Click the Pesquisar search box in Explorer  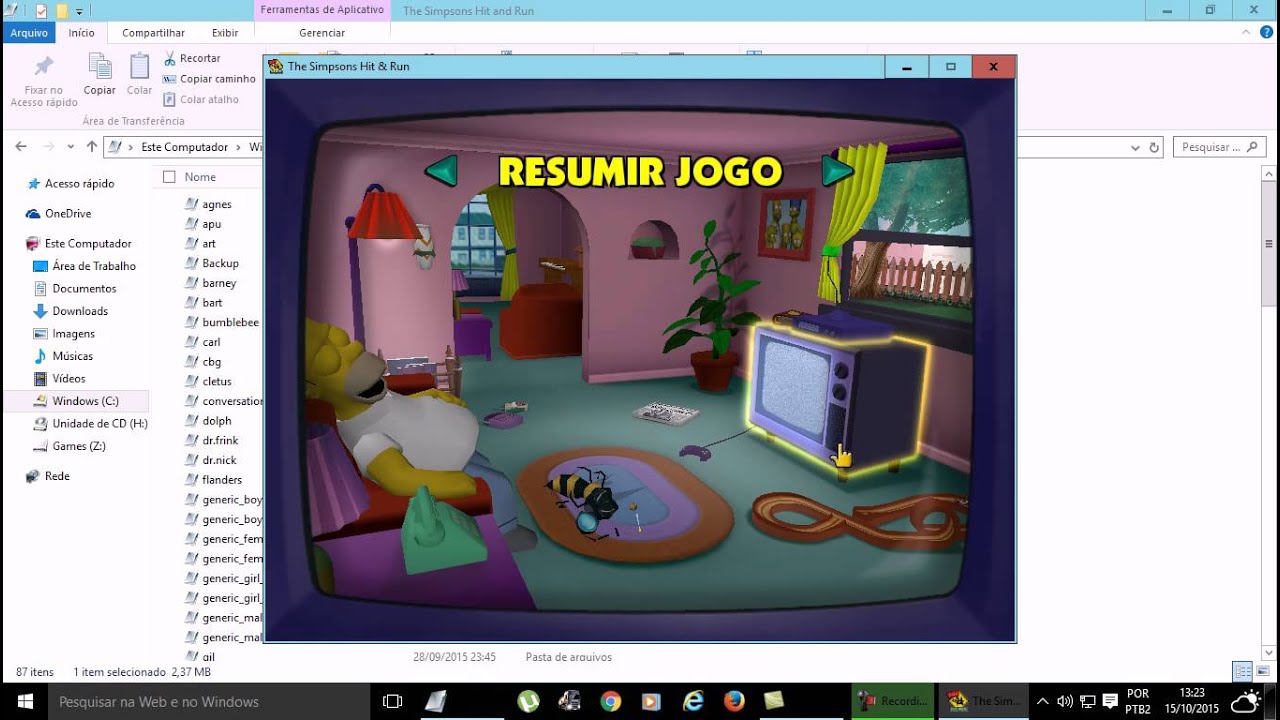coord(1219,147)
